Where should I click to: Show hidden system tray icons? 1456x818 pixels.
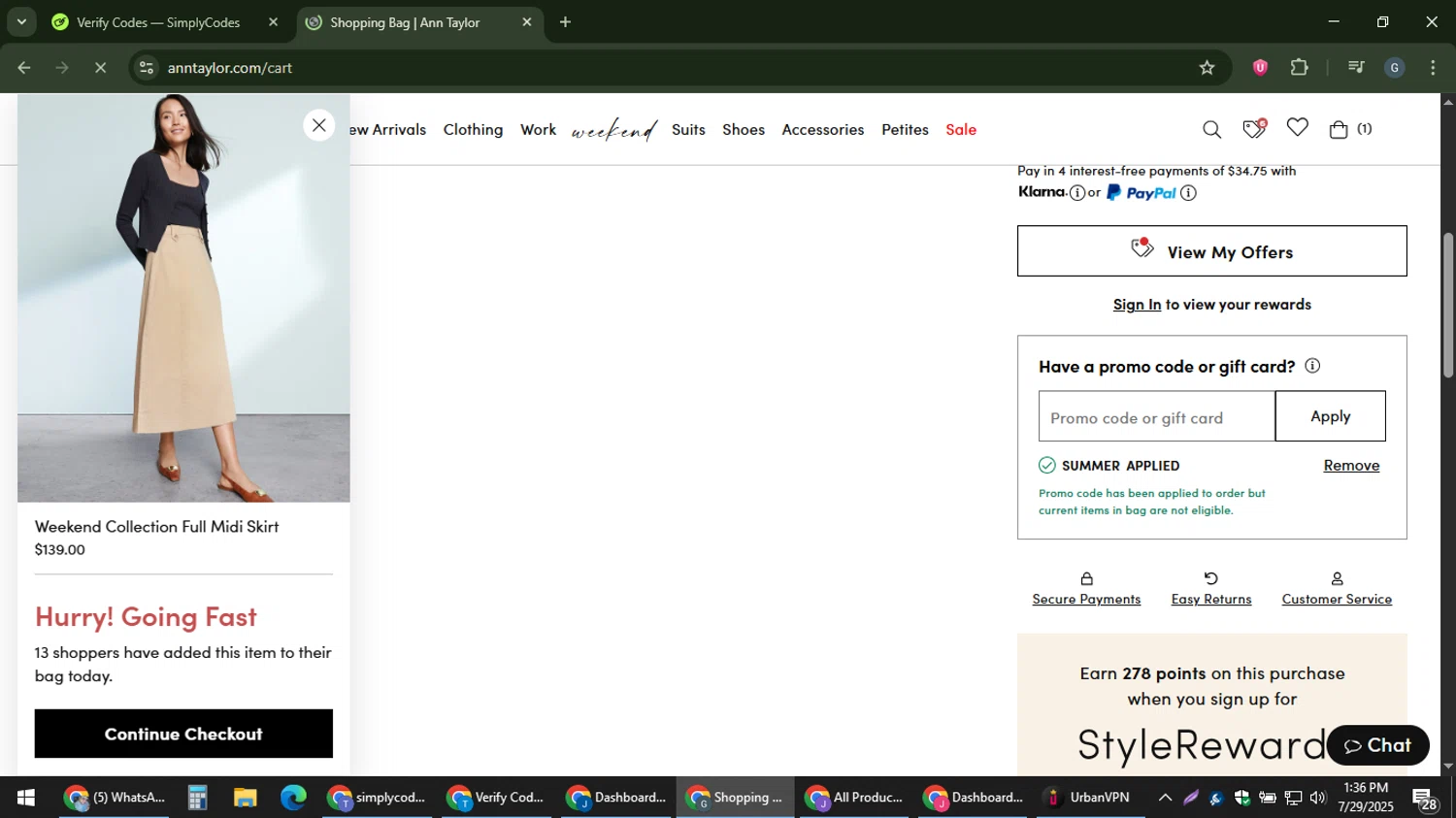1165,798
